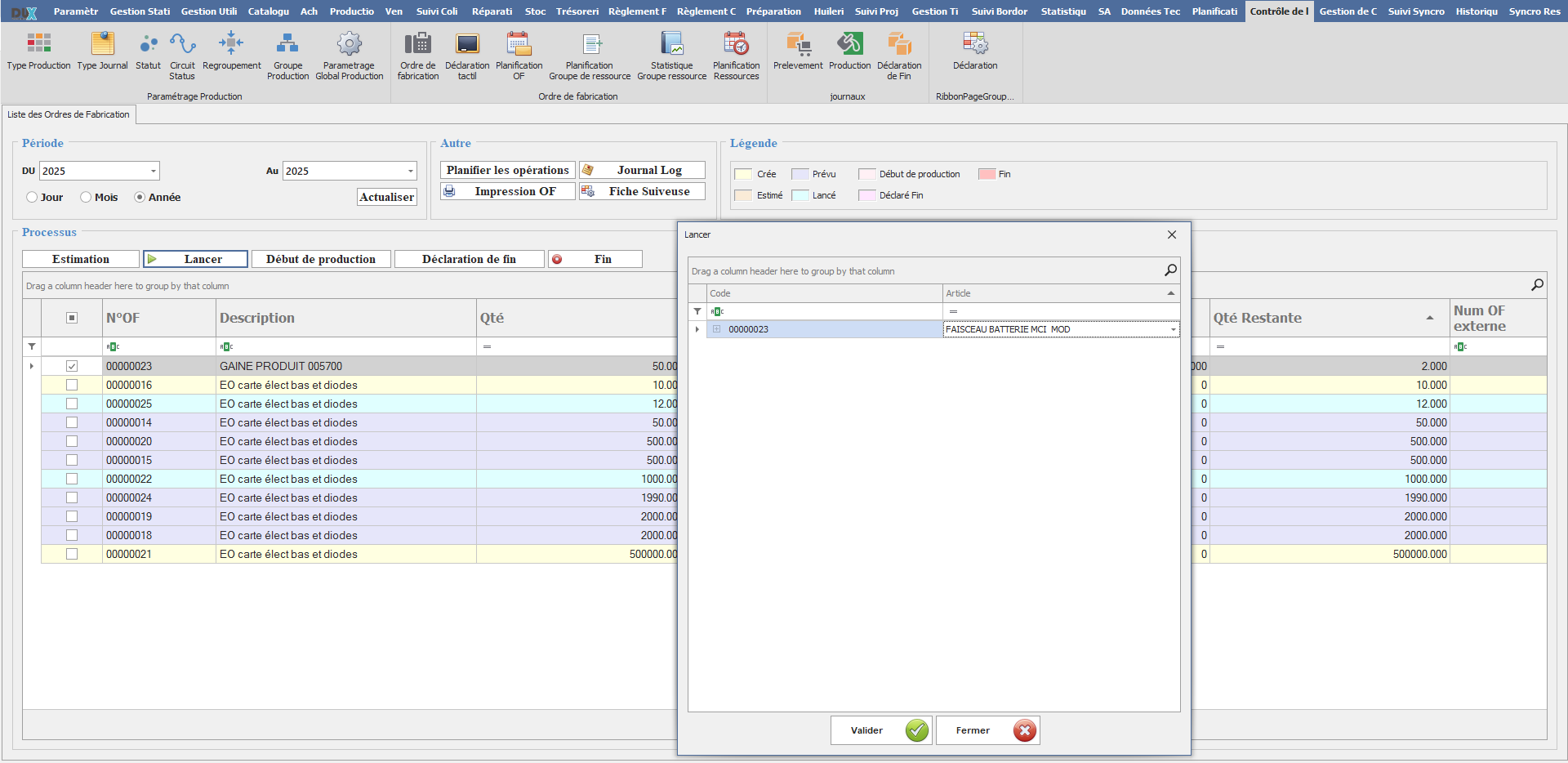Select the Mois period radio button
The image size is (1568, 763).
tap(87, 198)
